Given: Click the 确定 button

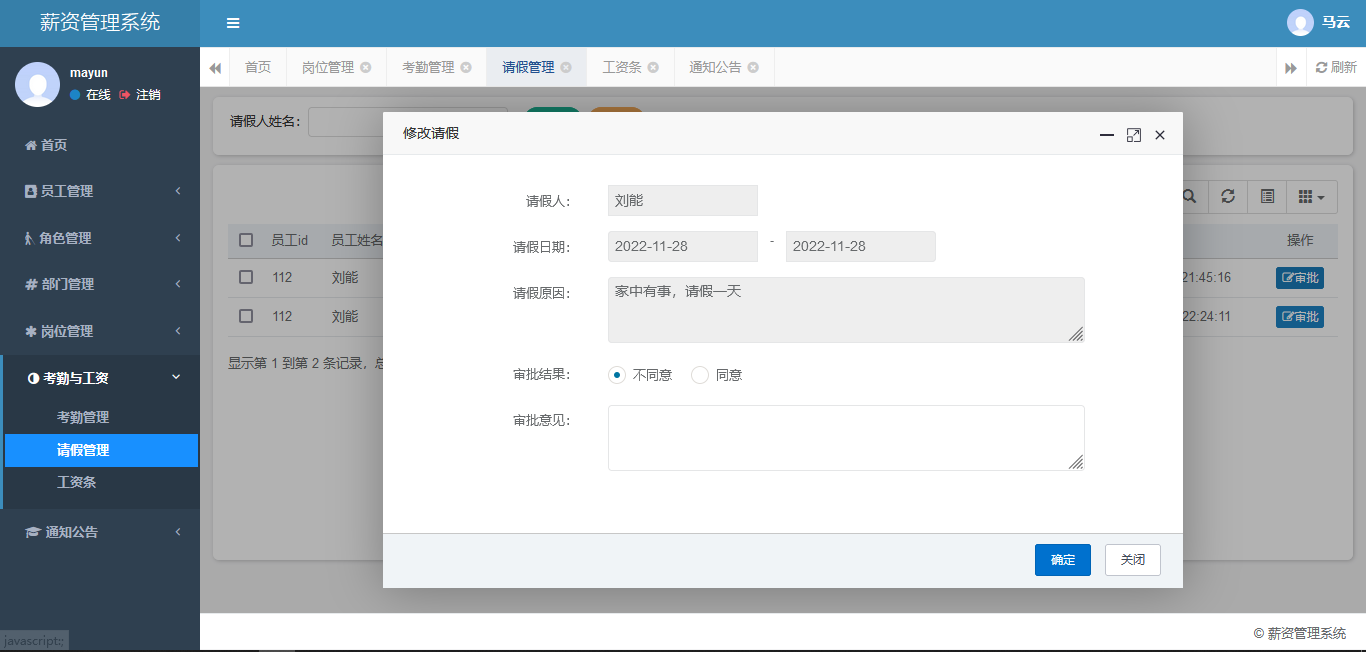Looking at the screenshot, I should [x=1062, y=560].
